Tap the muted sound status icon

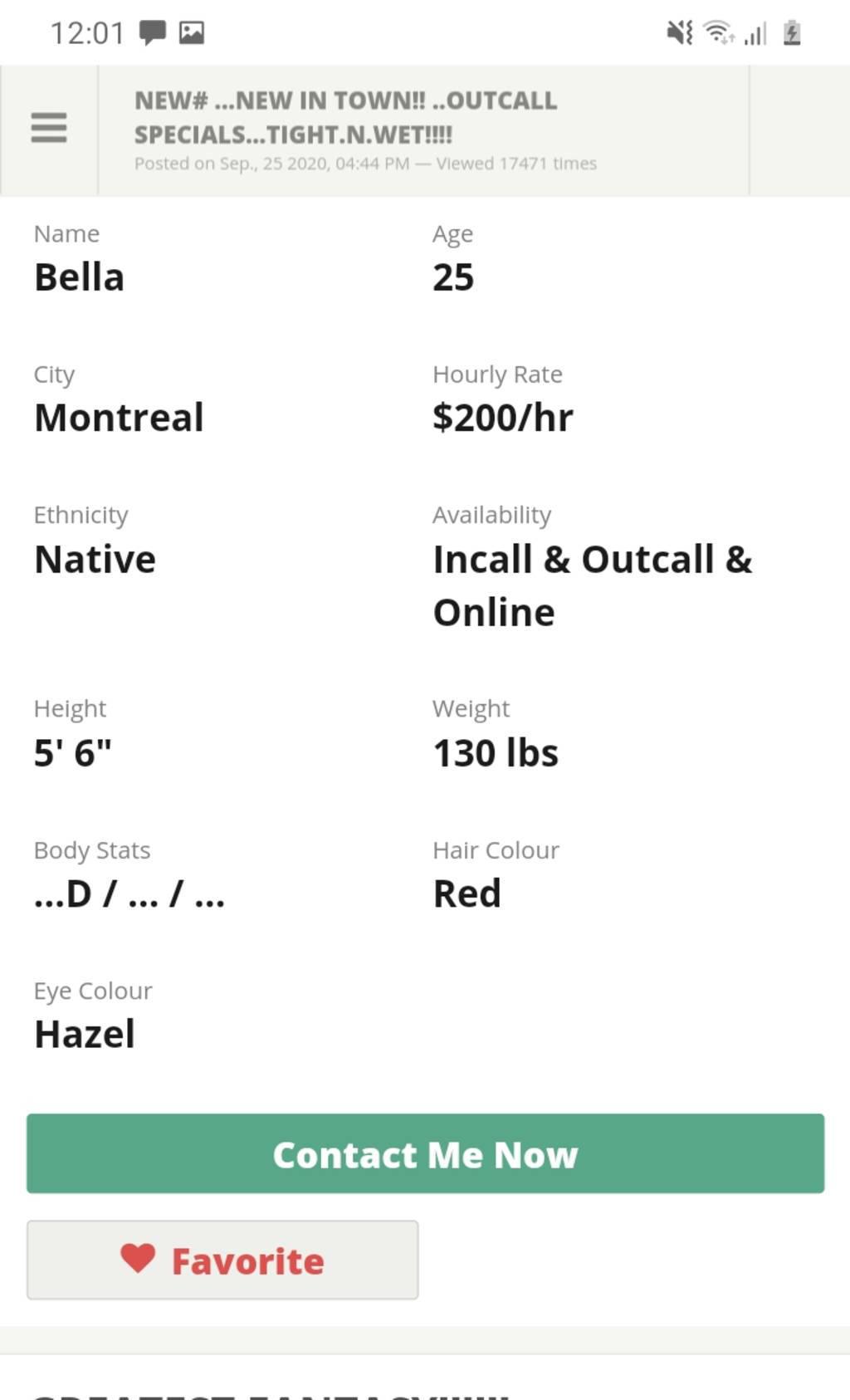point(680,33)
